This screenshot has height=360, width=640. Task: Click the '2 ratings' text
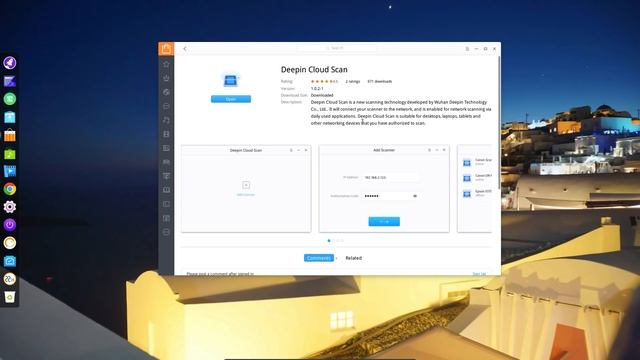click(353, 82)
